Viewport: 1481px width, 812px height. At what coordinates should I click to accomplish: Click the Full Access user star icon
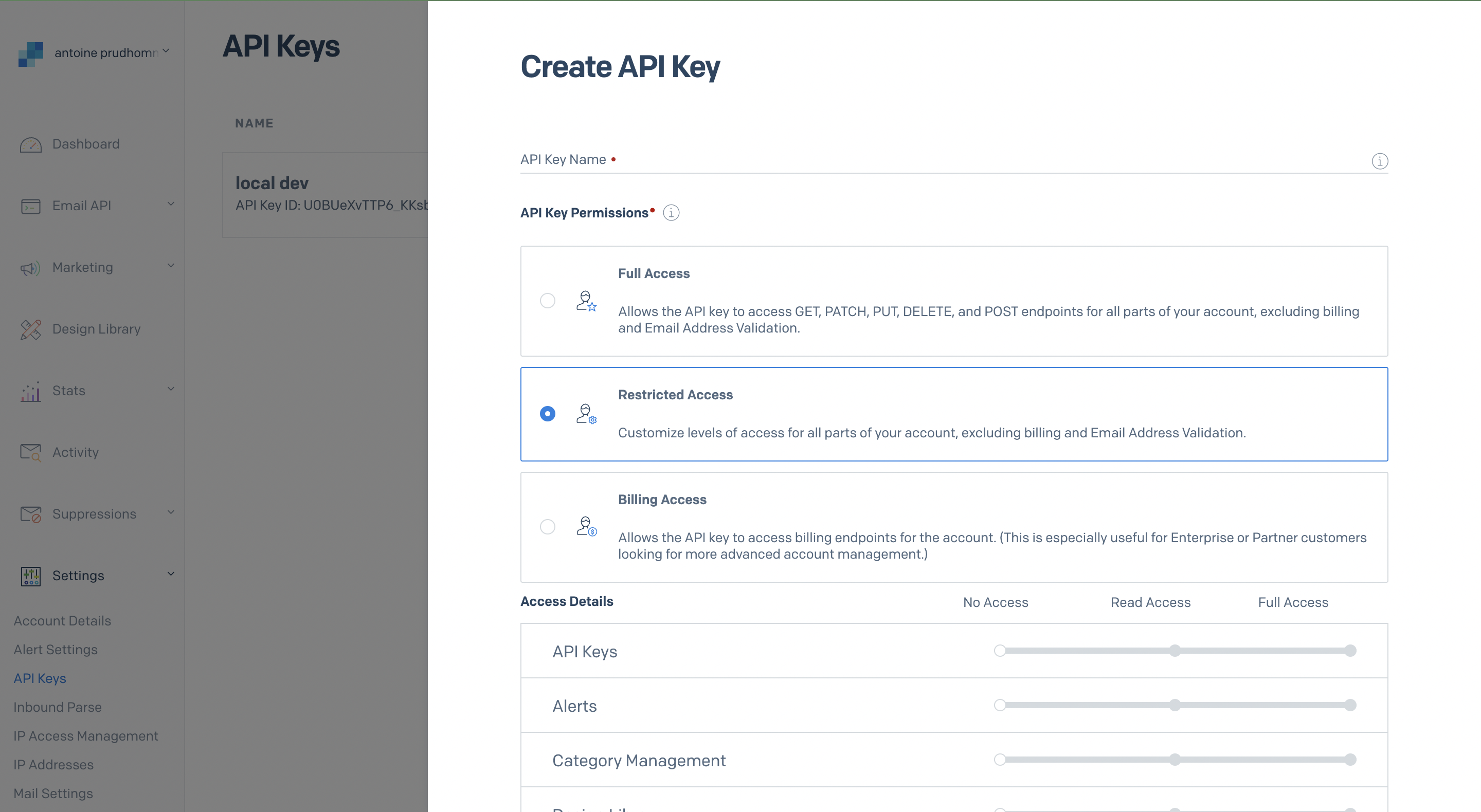click(586, 301)
